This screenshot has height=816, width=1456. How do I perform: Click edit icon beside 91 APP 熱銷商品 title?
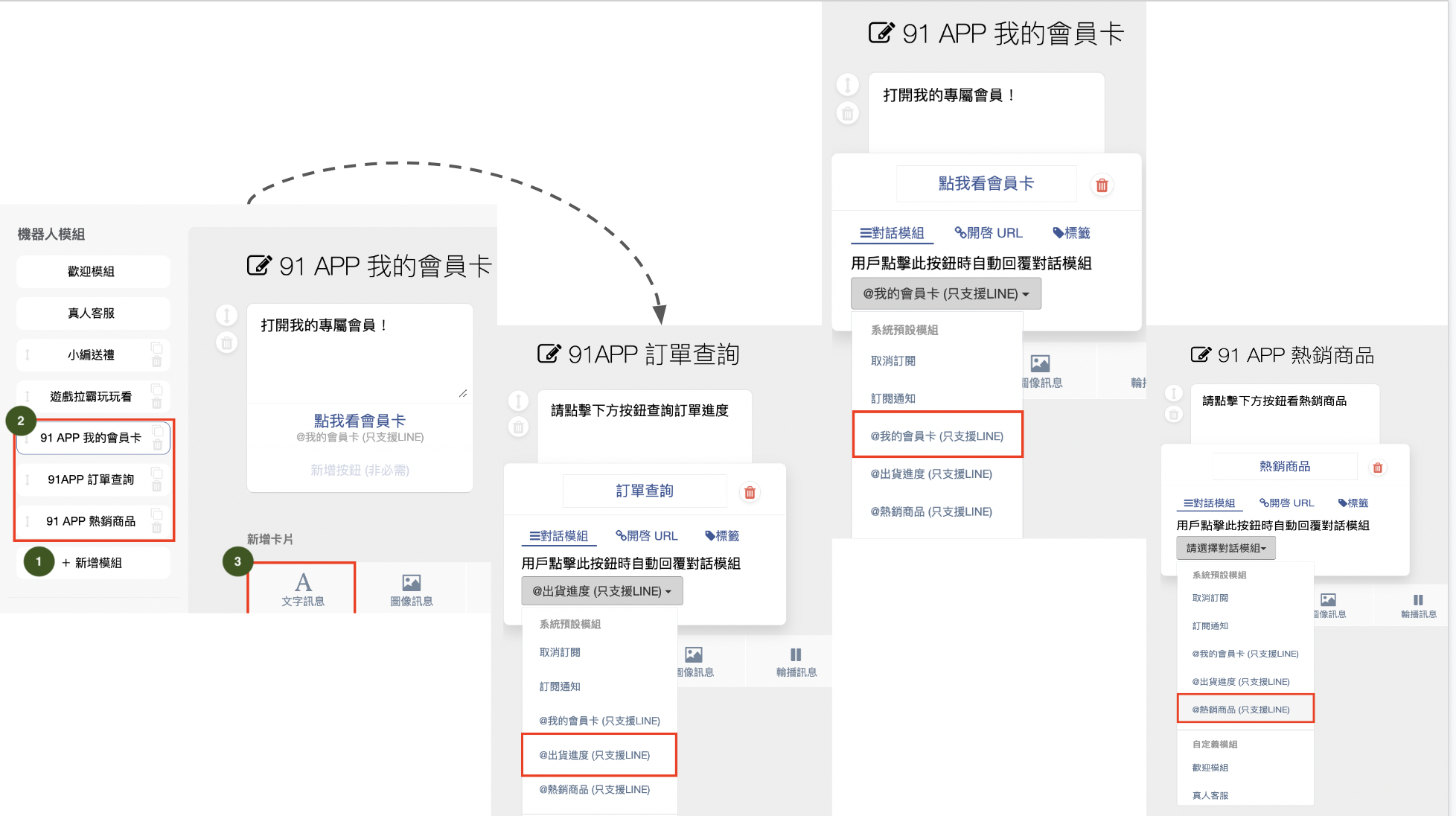(1201, 354)
